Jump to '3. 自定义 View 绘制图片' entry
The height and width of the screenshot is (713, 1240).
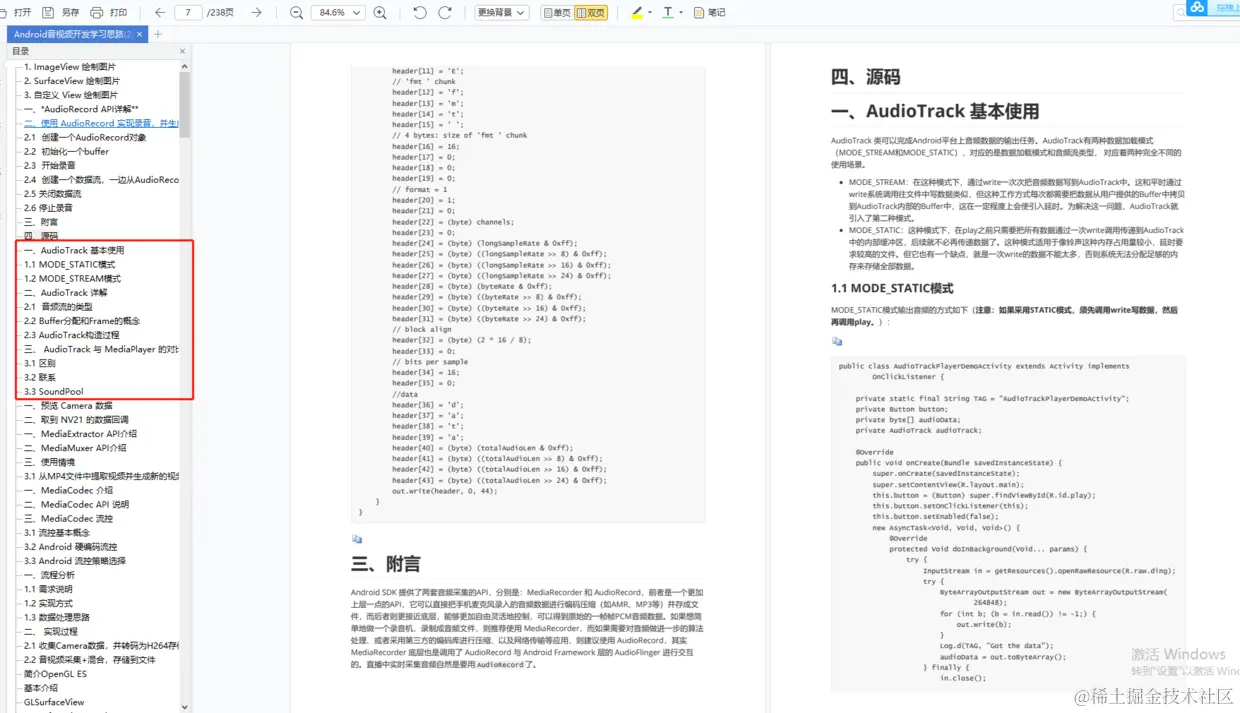(71, 95)
